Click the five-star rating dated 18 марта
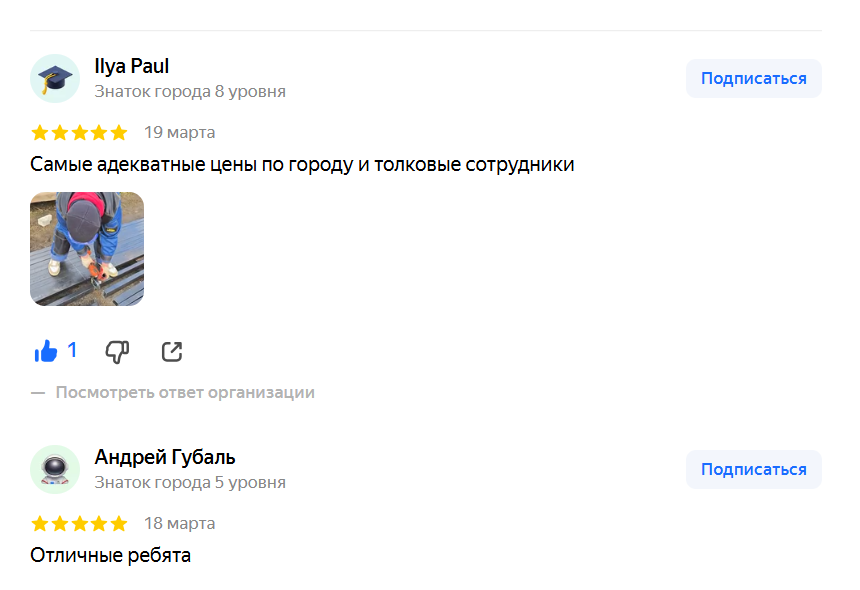 coord(79,524)
